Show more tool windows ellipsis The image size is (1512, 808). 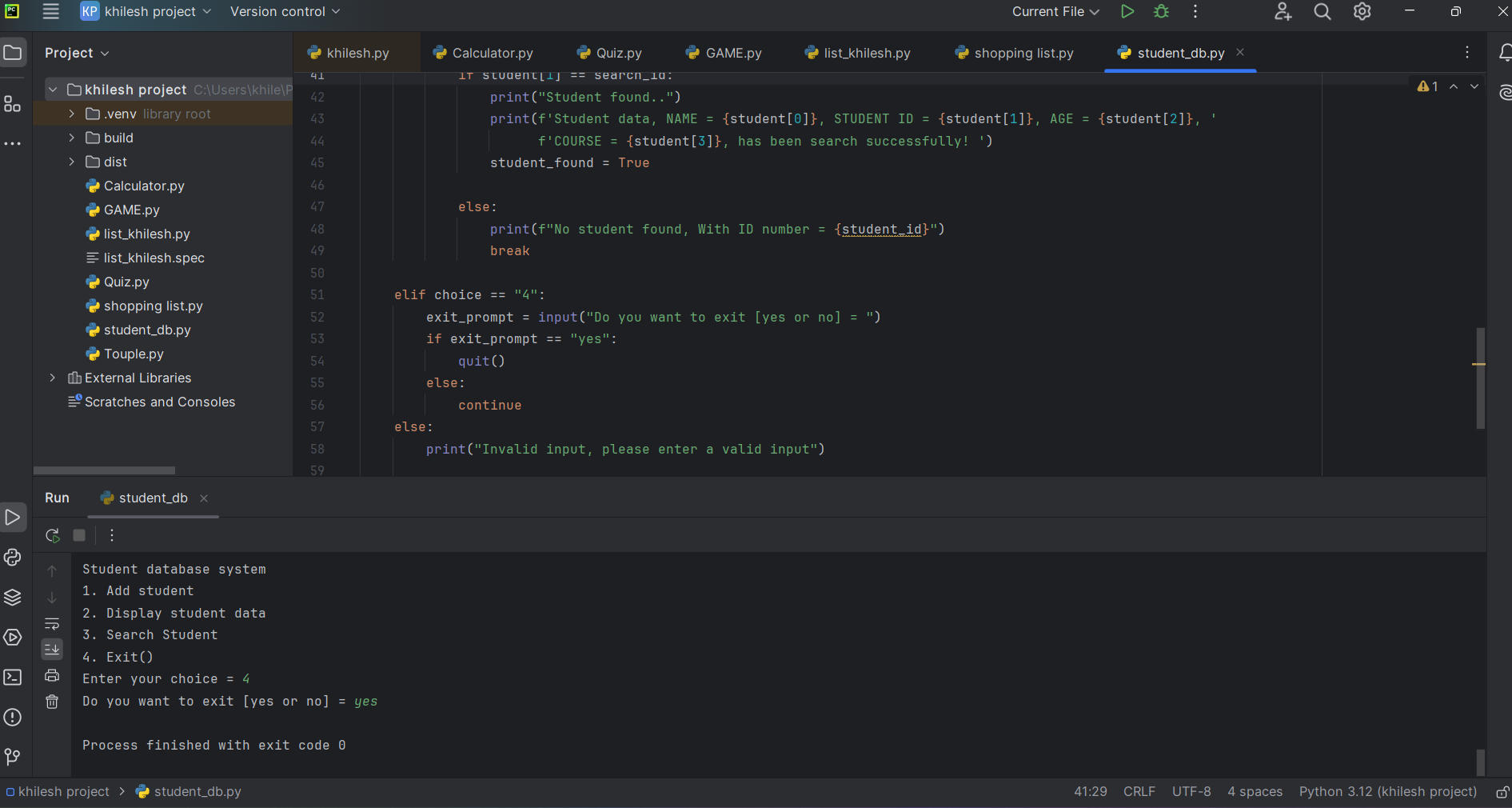click(x=13, y=144)
